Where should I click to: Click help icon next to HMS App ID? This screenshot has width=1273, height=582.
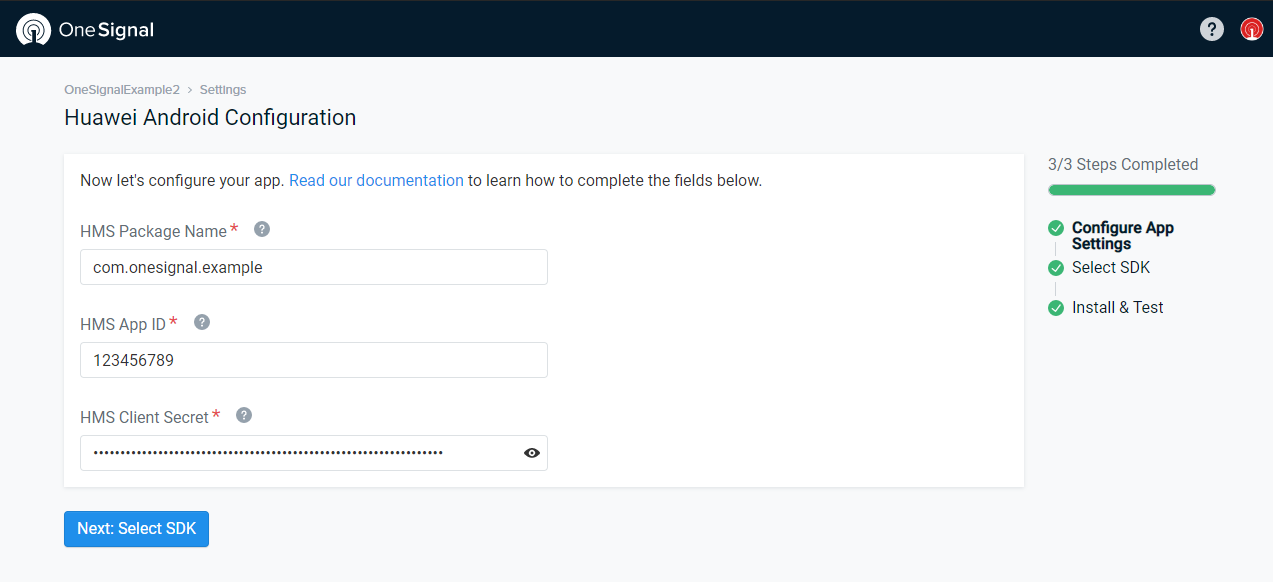(x=202, y=322)
